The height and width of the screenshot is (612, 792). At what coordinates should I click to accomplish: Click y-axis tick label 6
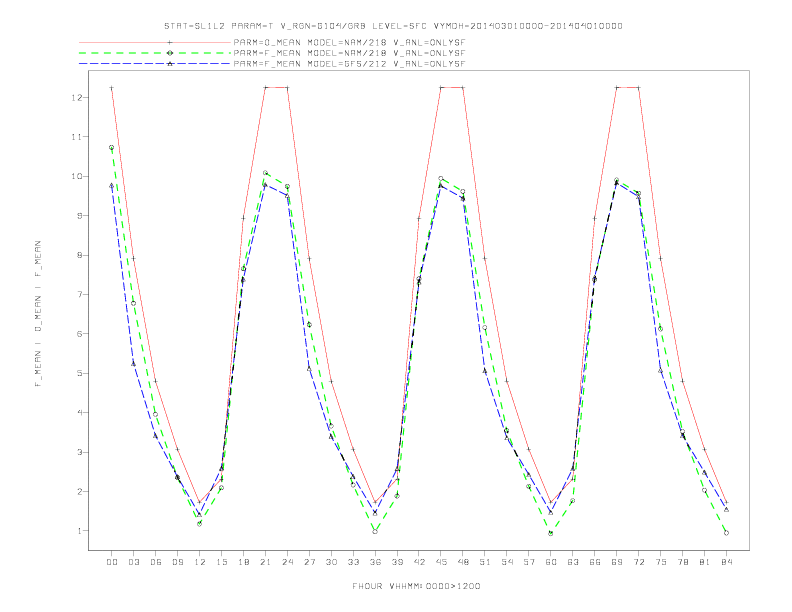point(80,334)
